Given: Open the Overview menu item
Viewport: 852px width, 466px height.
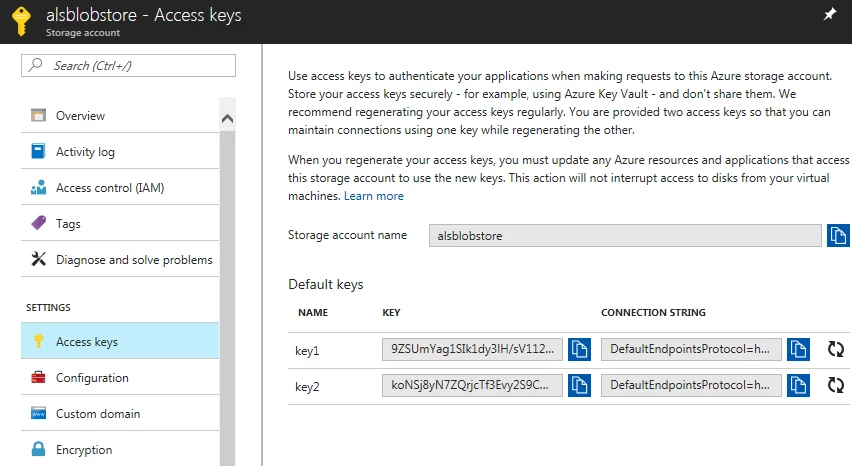Looking at the screenshot, I should click(x=80, y=116).
